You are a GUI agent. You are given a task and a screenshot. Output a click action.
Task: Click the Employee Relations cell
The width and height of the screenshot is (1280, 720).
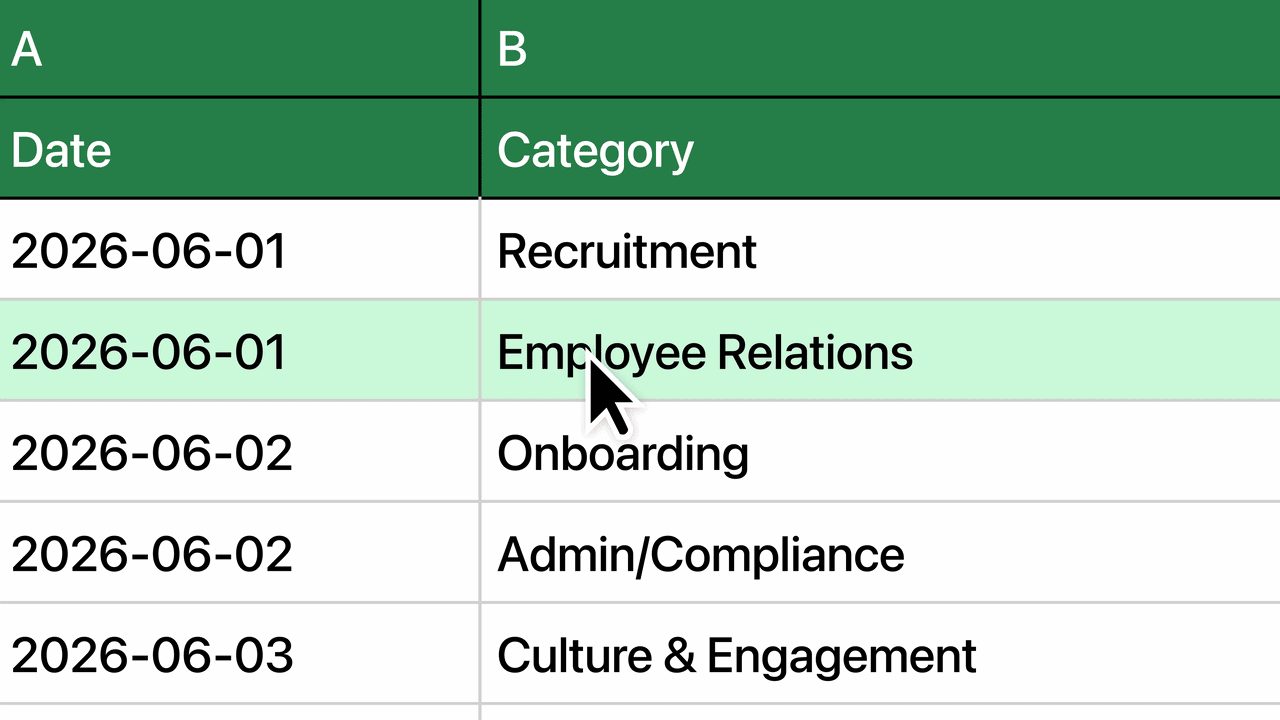tap(881, 350)
